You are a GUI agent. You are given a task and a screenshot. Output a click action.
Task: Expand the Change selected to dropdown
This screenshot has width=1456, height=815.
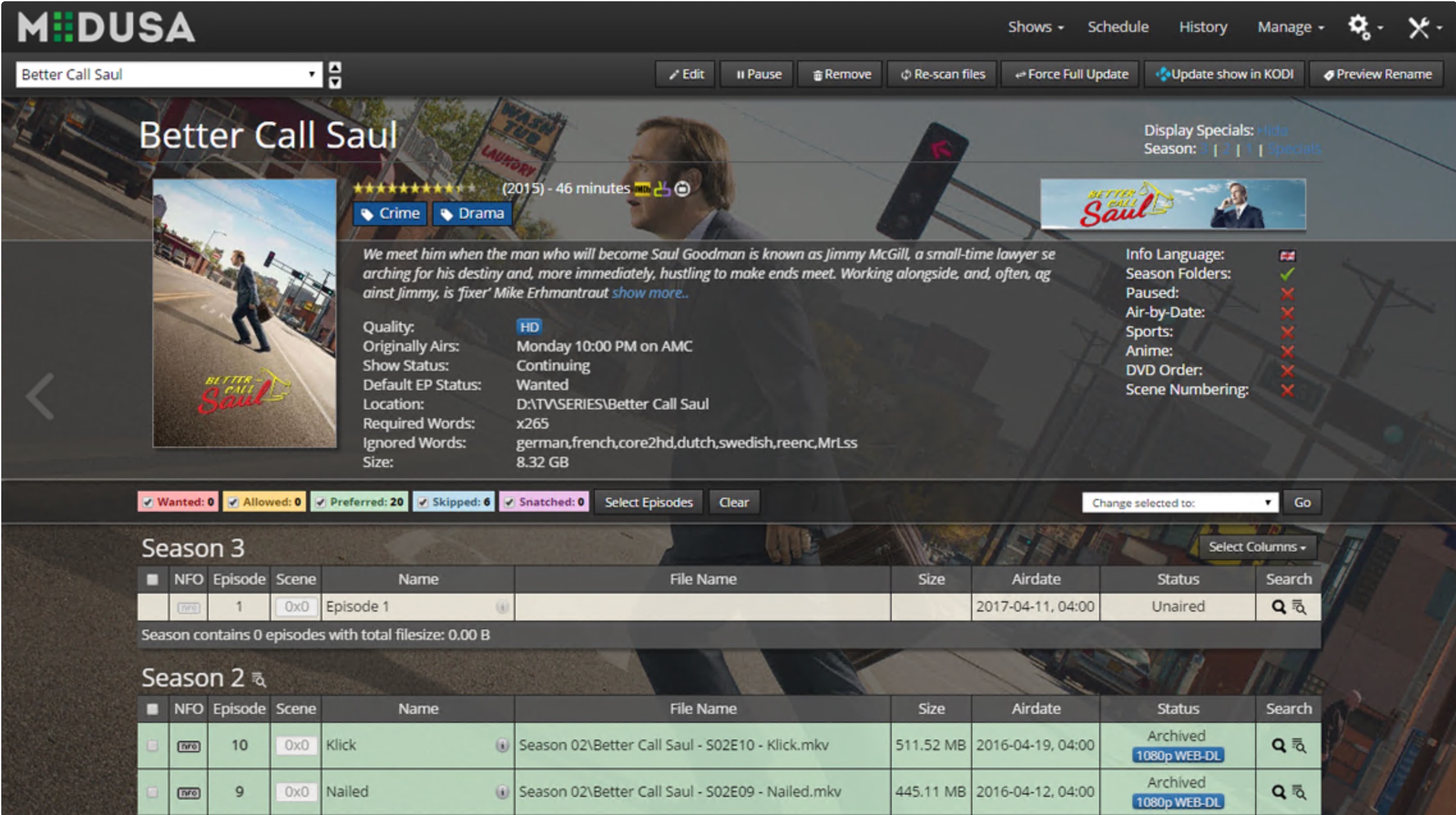[x=1180, y=502]
